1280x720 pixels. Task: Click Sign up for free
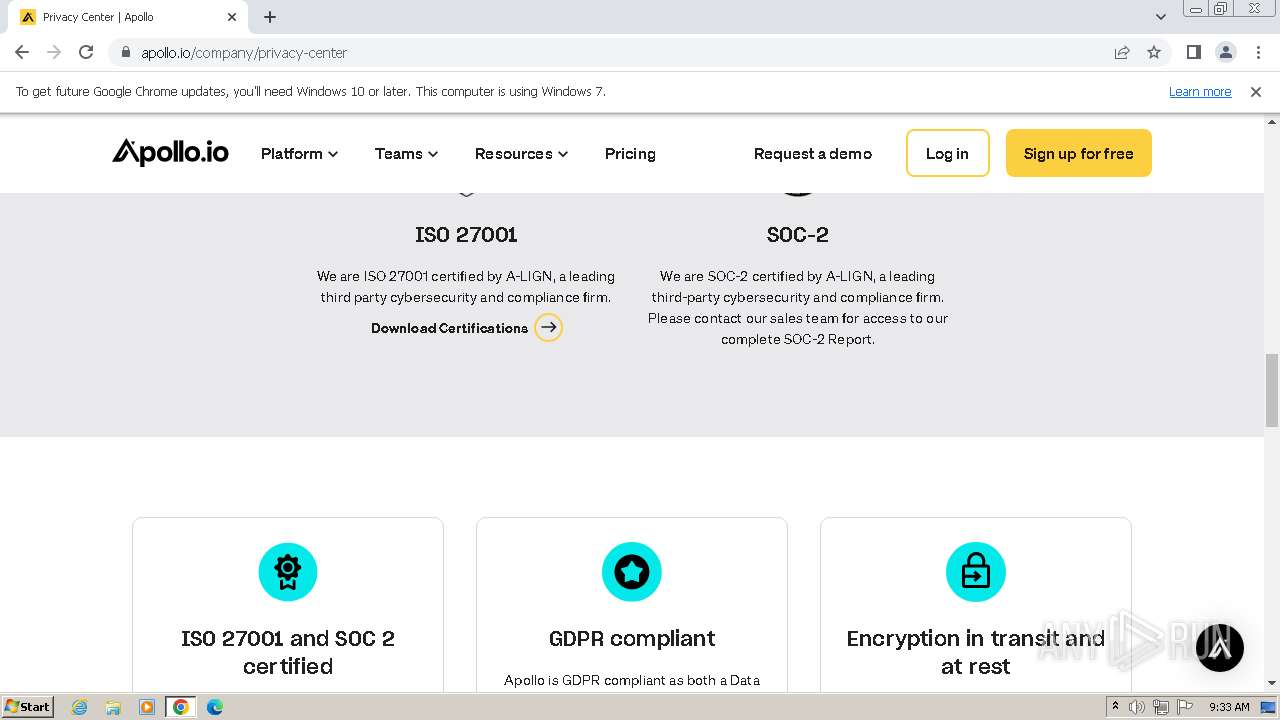(1079, 153)
